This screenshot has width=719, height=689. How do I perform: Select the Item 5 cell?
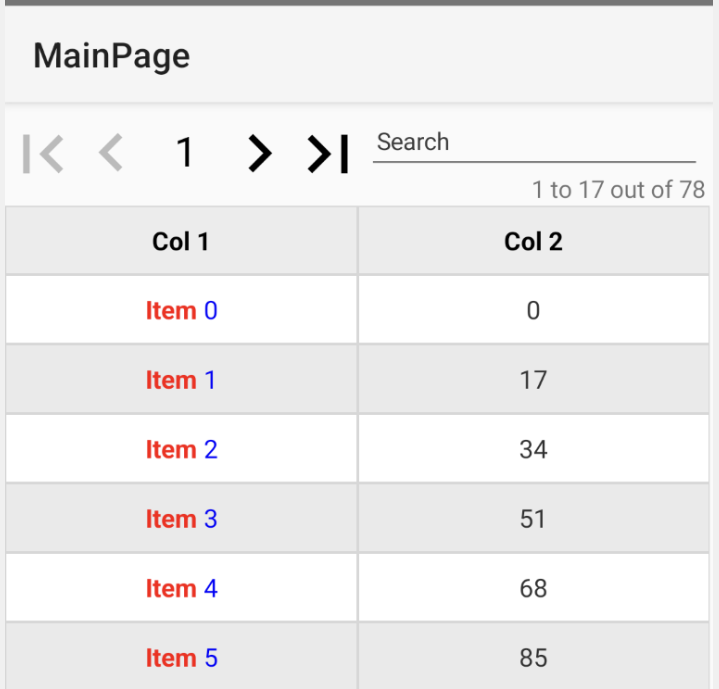coord(181,658)
